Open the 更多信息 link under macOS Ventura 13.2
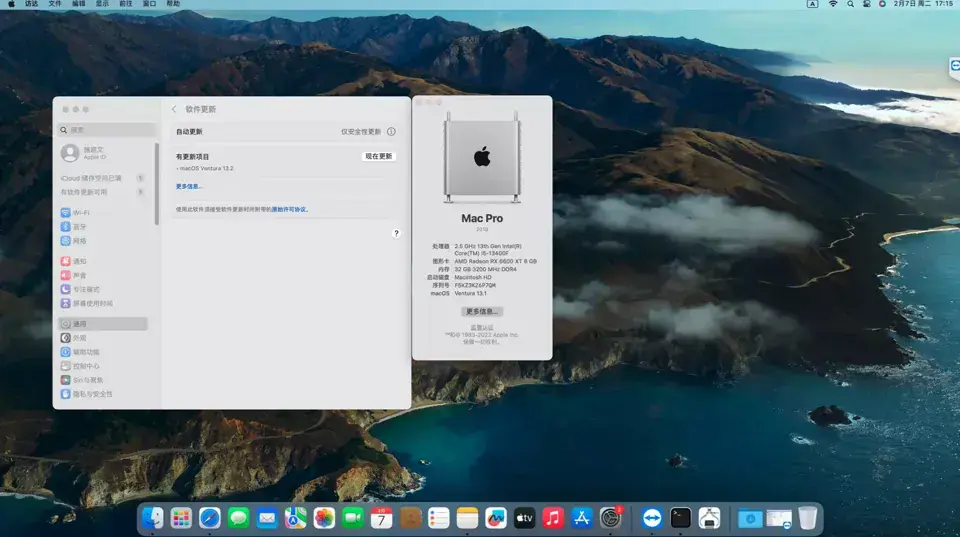This screenshot has height=537, width=960. tap(189, 186)
